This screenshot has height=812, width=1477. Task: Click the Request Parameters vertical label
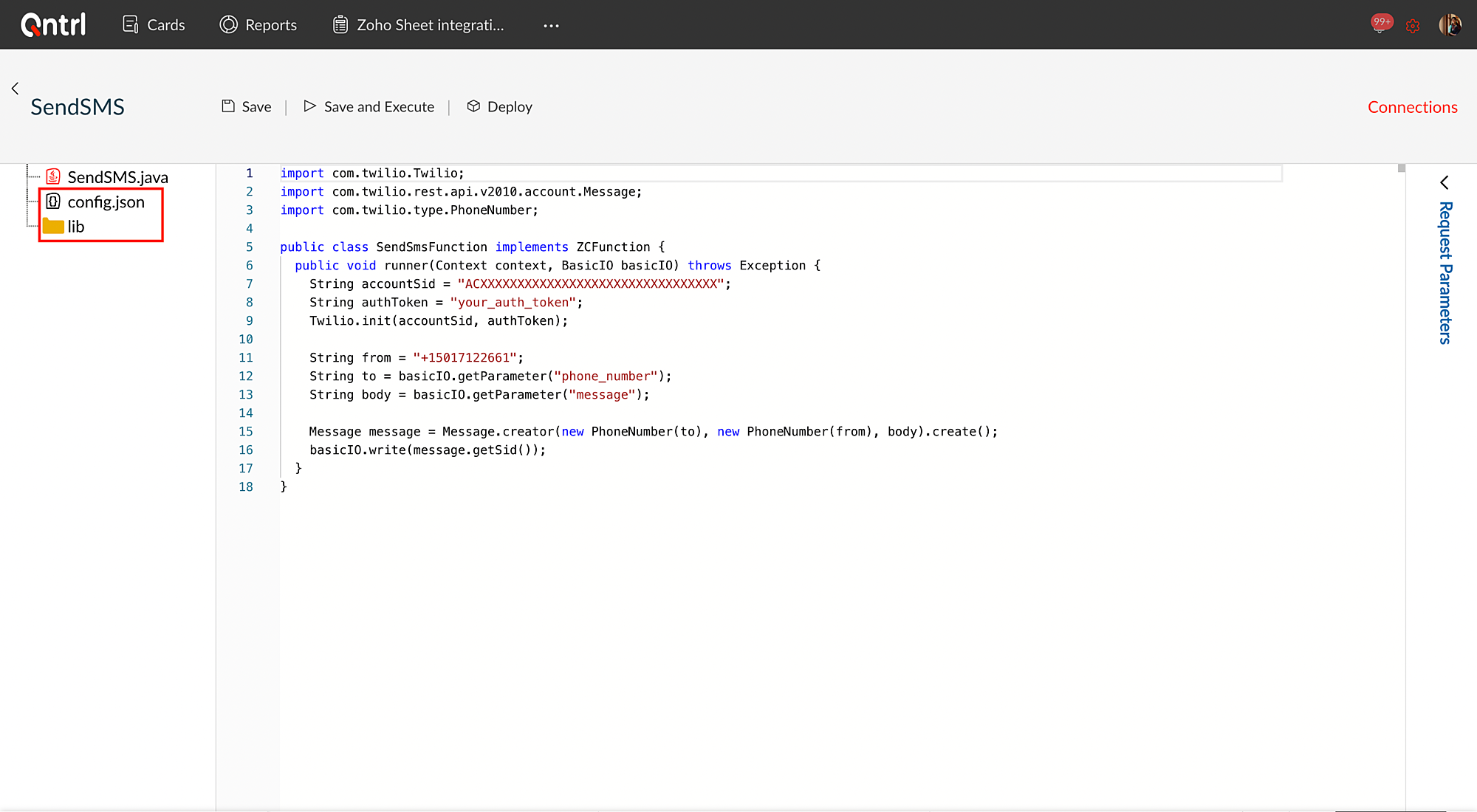point(1445,273)
